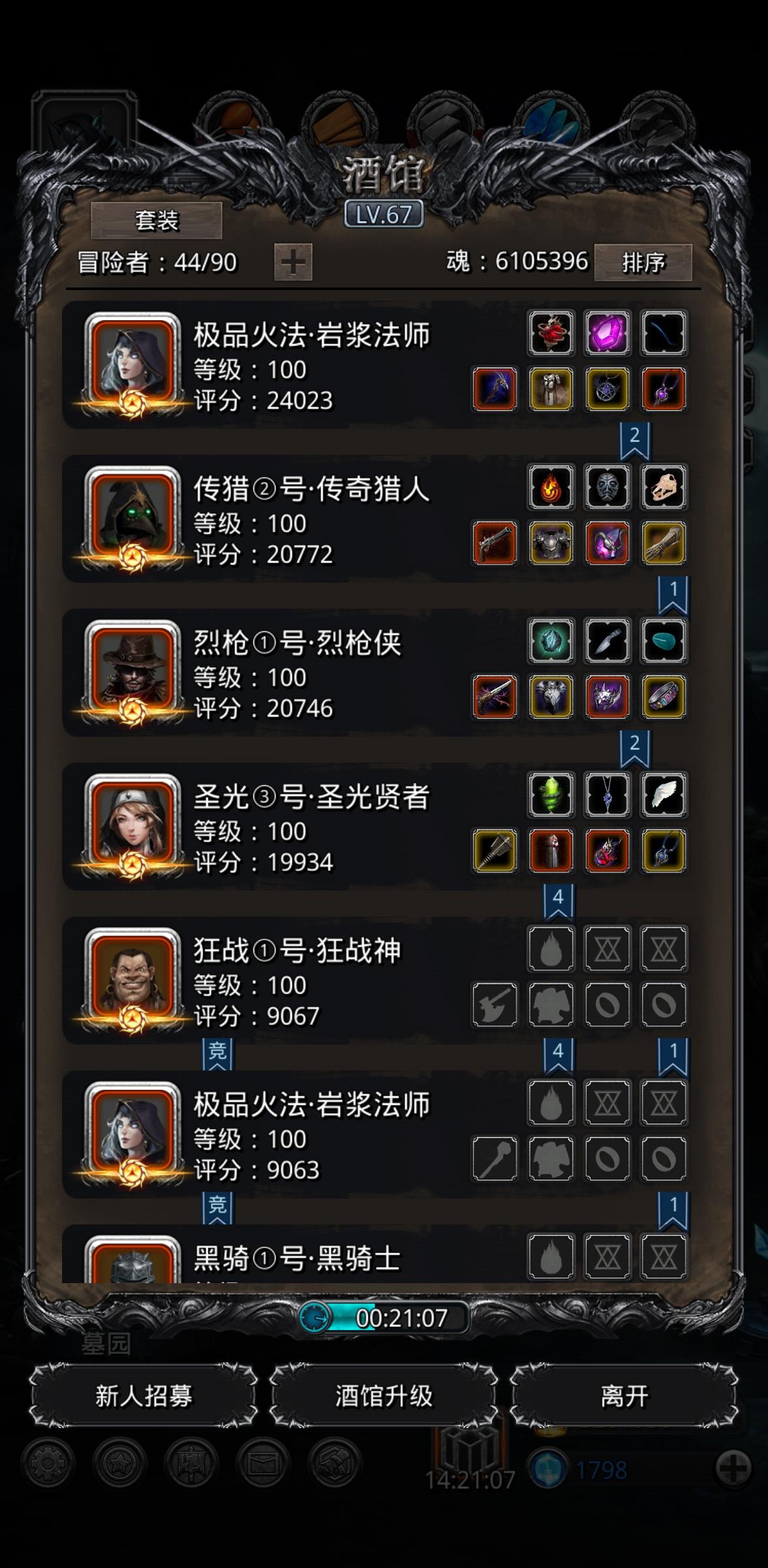Tap the timer progress bar showing 00:21:07

click(384, 1318)
